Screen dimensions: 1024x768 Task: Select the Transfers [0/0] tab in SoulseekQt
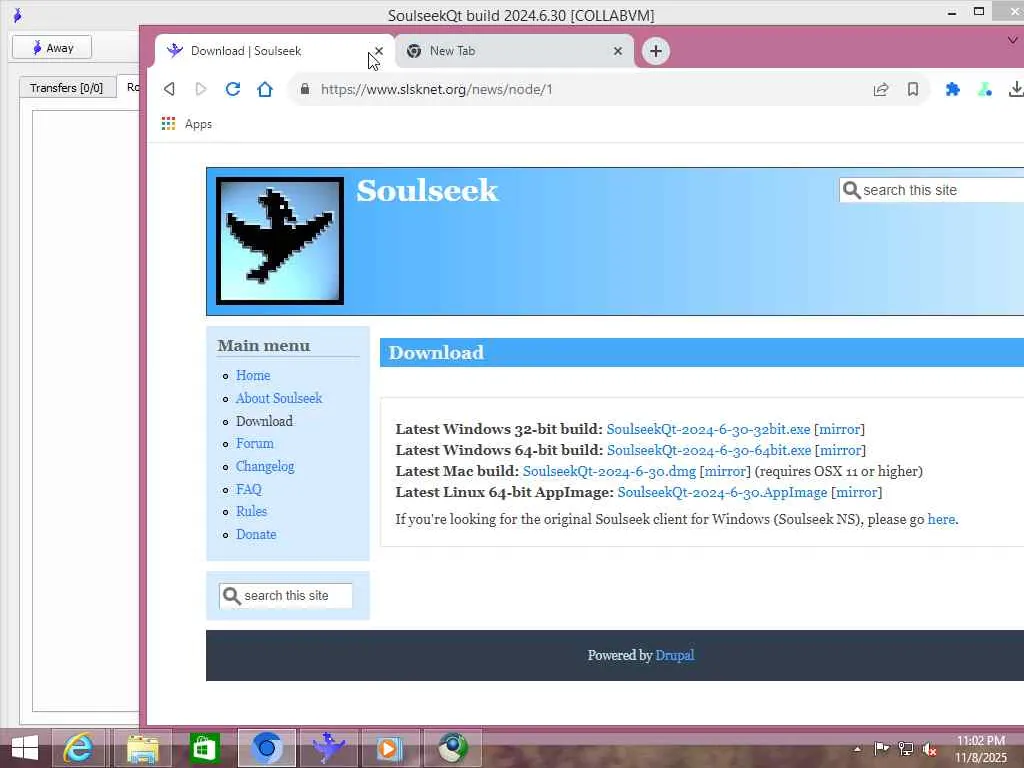(x=67, y=88)
